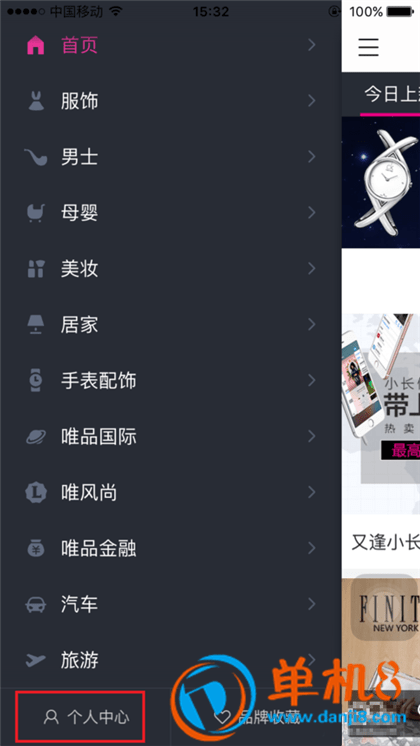The width and height of the screenshot is (420, 746).
Task: Open the crossed-band watch product banner
Action: pos(381,182)
